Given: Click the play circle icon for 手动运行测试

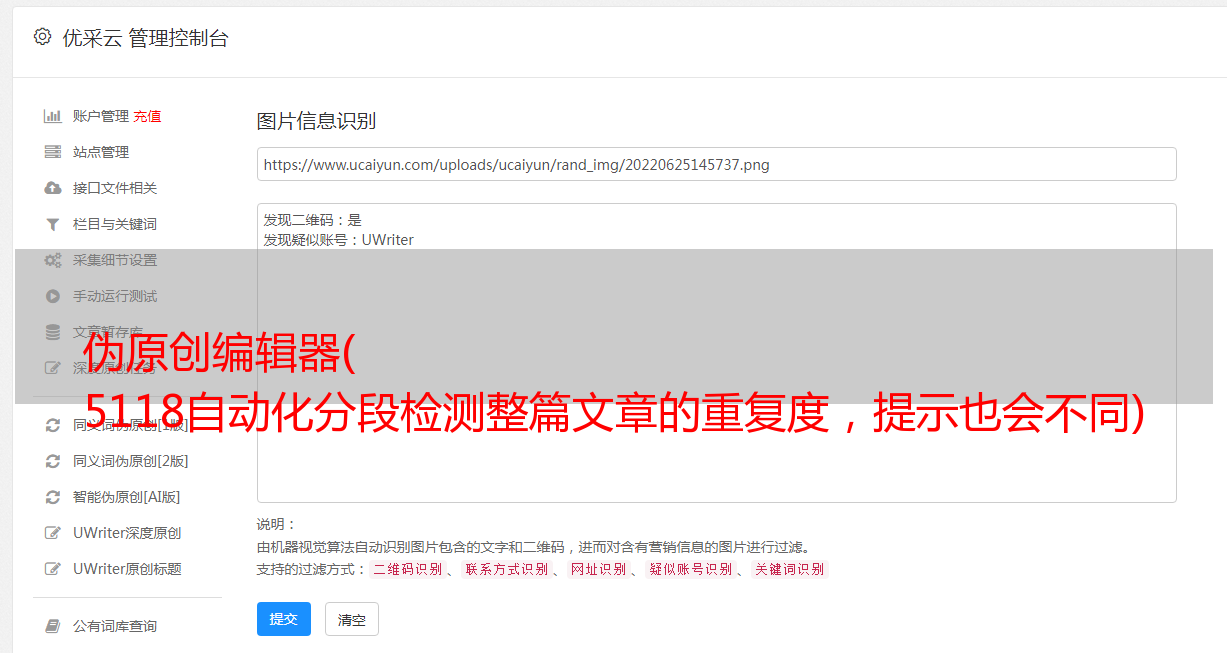Looking at the screenshot, I should [x=53, y=296].
